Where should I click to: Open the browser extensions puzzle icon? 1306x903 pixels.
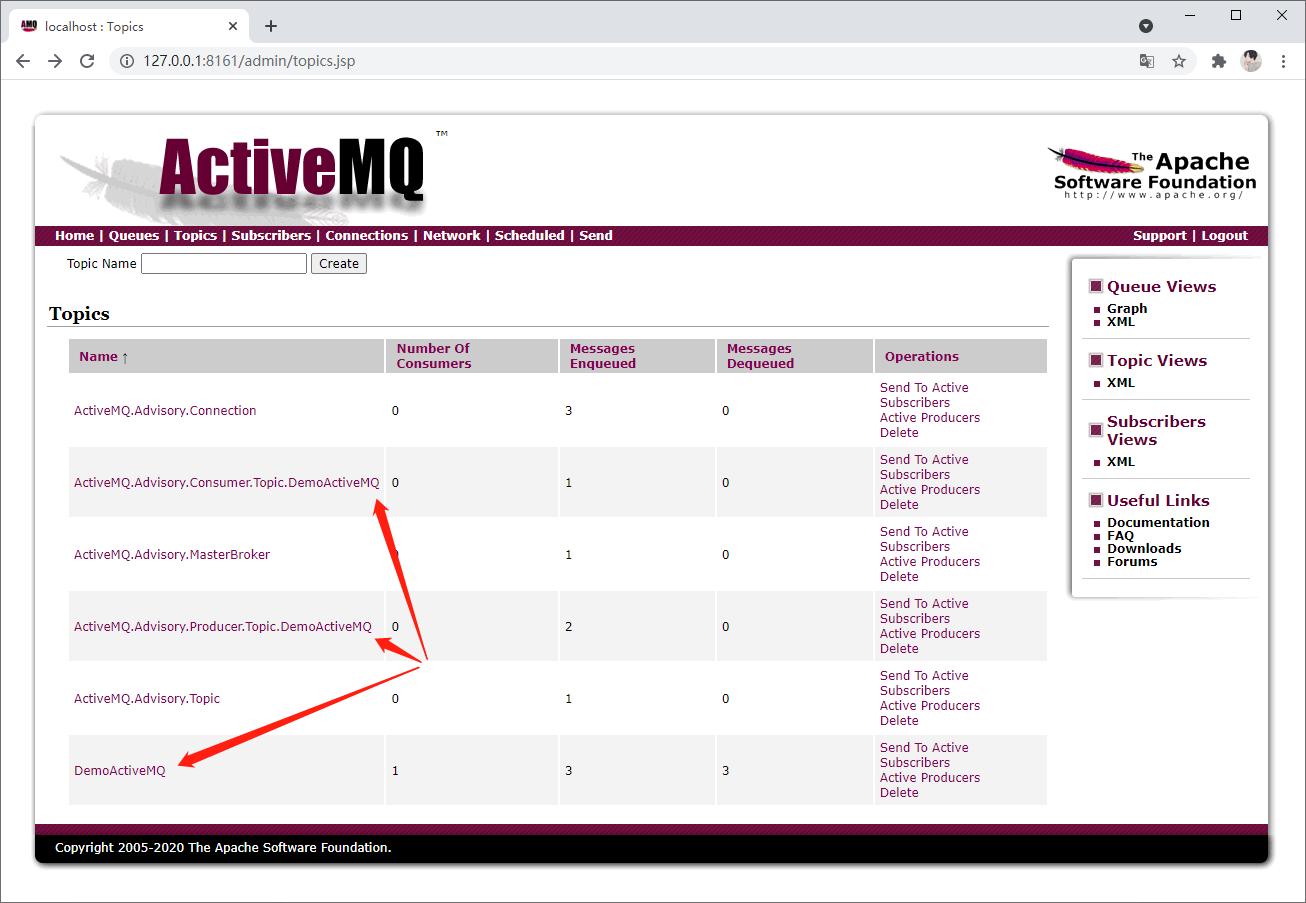pos(1218,61)
